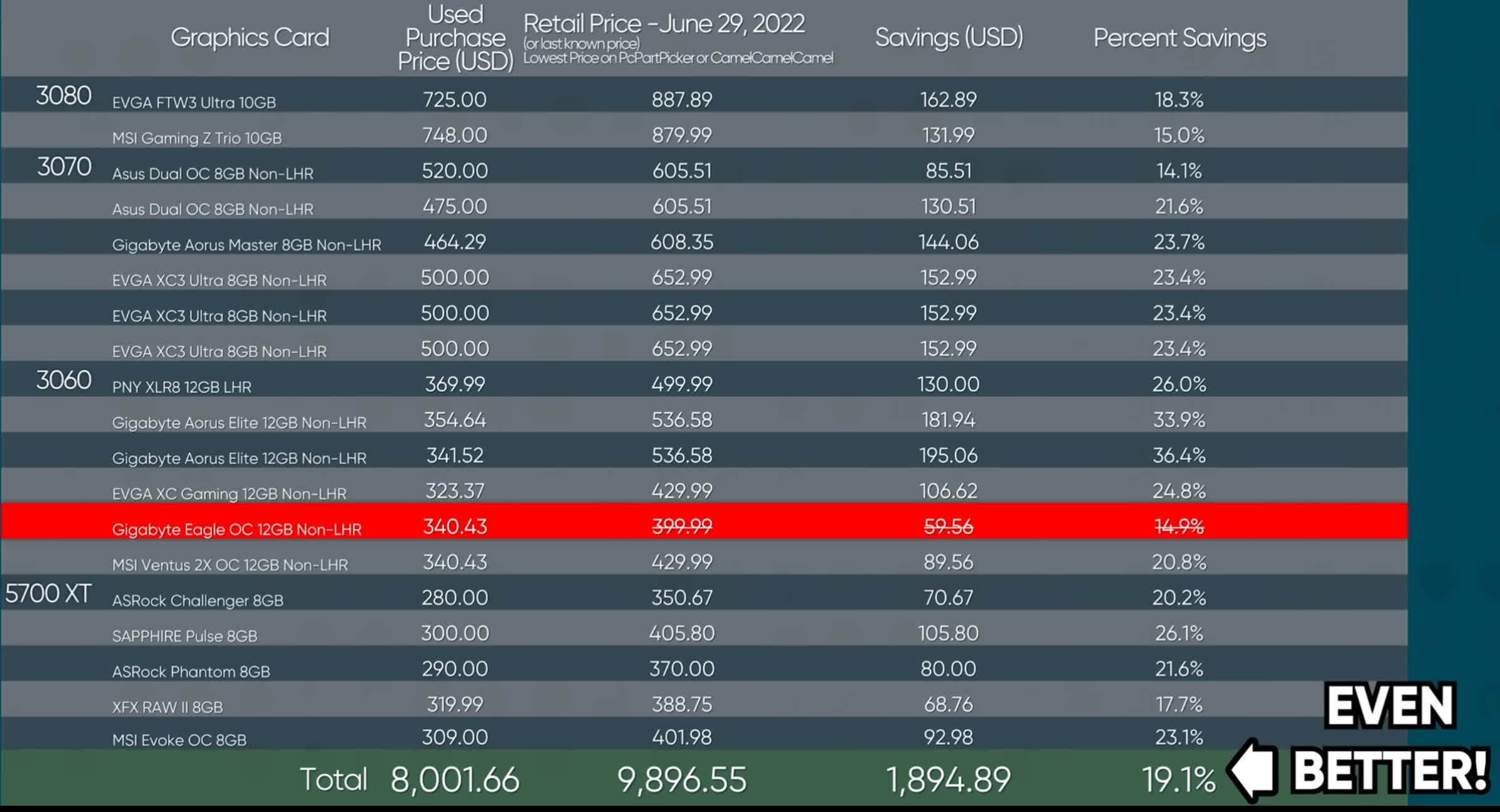This screenshot has height=812, width=1500.
Task: Click the 3070 group label
Action: 64,167
